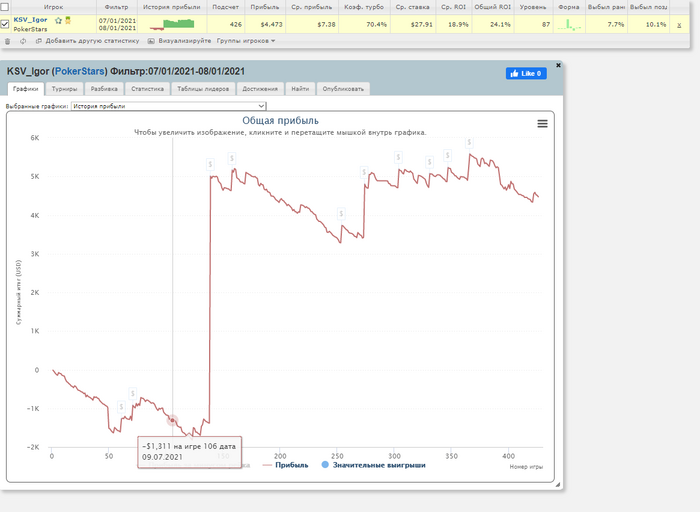Screen dimensions: 700x512
Task: Click the highest $ marker near game 365
Action: point(469,143)
